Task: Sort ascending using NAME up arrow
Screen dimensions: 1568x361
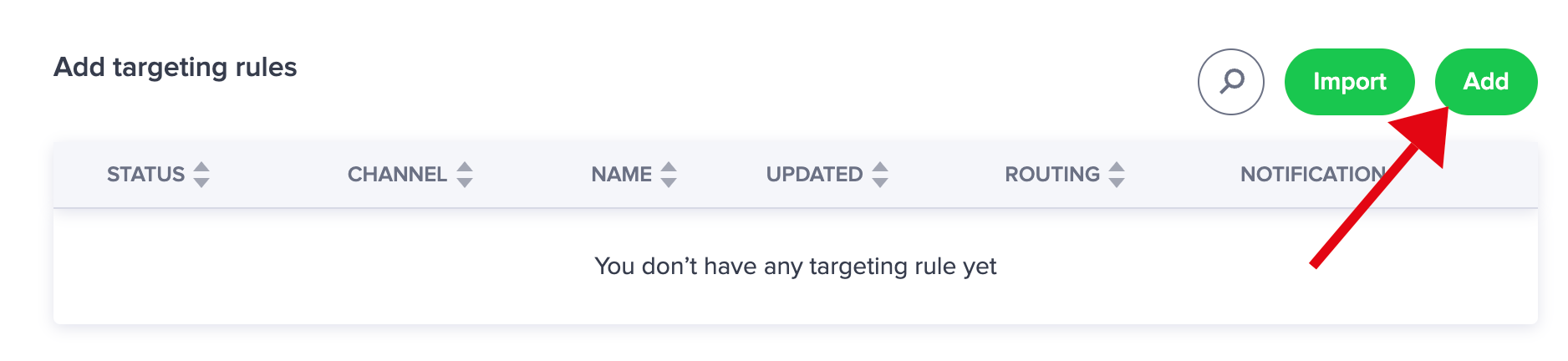Action: (x=669, y=167)
